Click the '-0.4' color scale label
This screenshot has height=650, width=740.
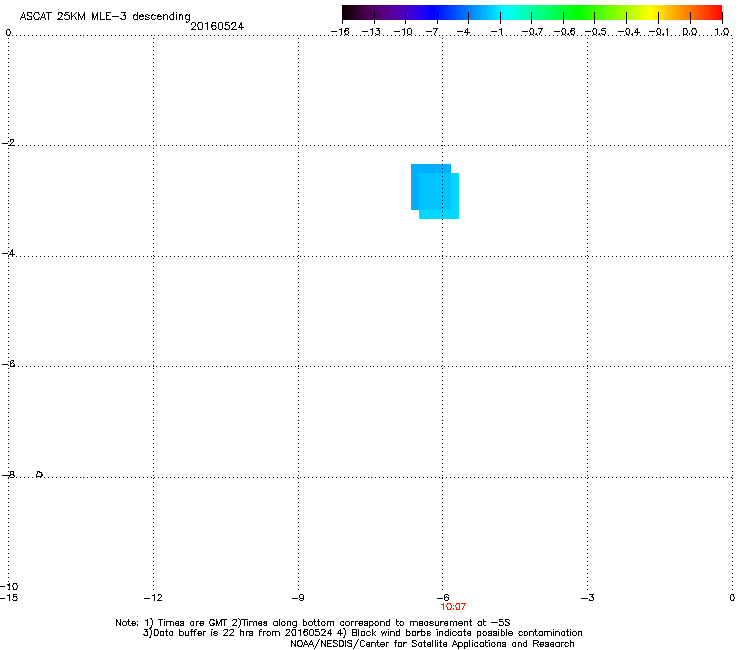[629, 32]
